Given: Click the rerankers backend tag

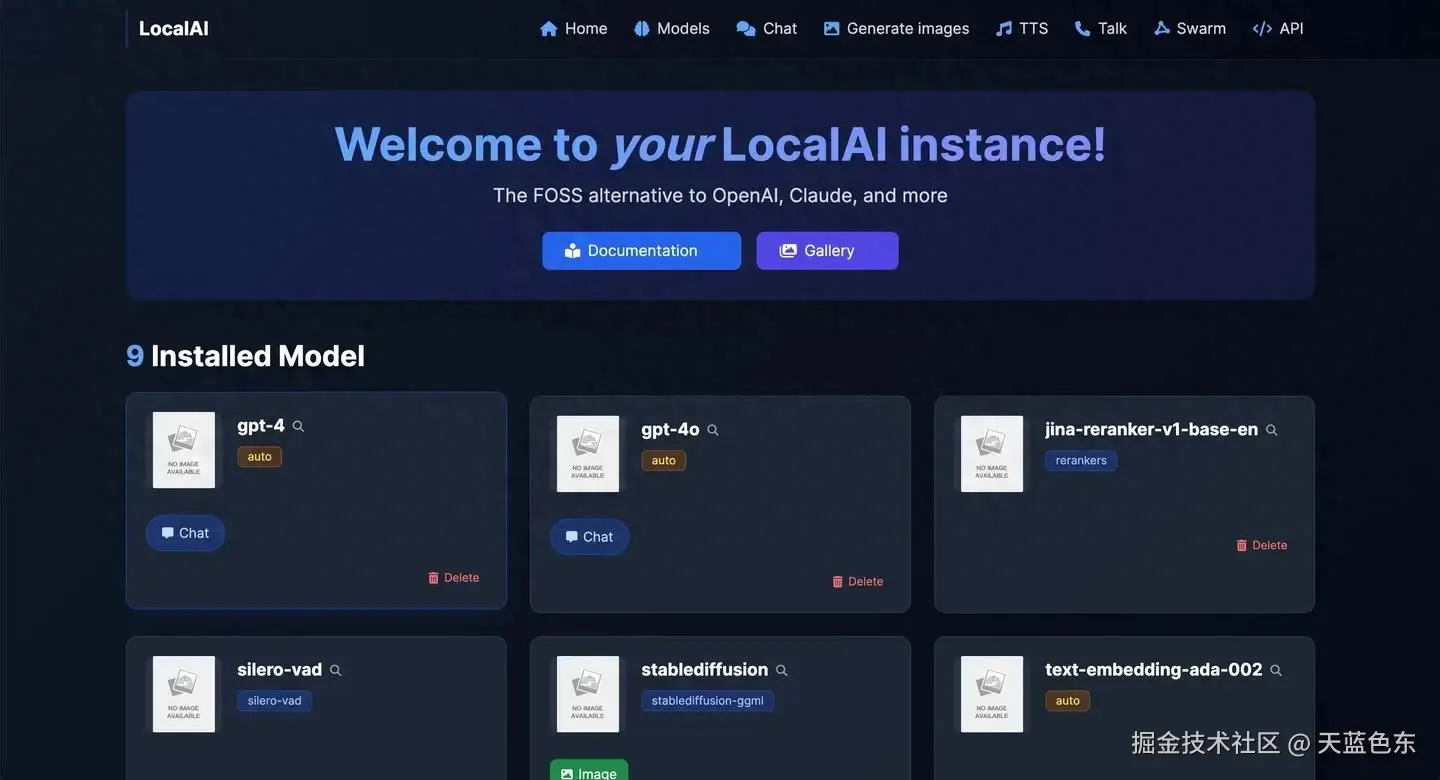Looking at the screenshot, I should (1081, 461).
